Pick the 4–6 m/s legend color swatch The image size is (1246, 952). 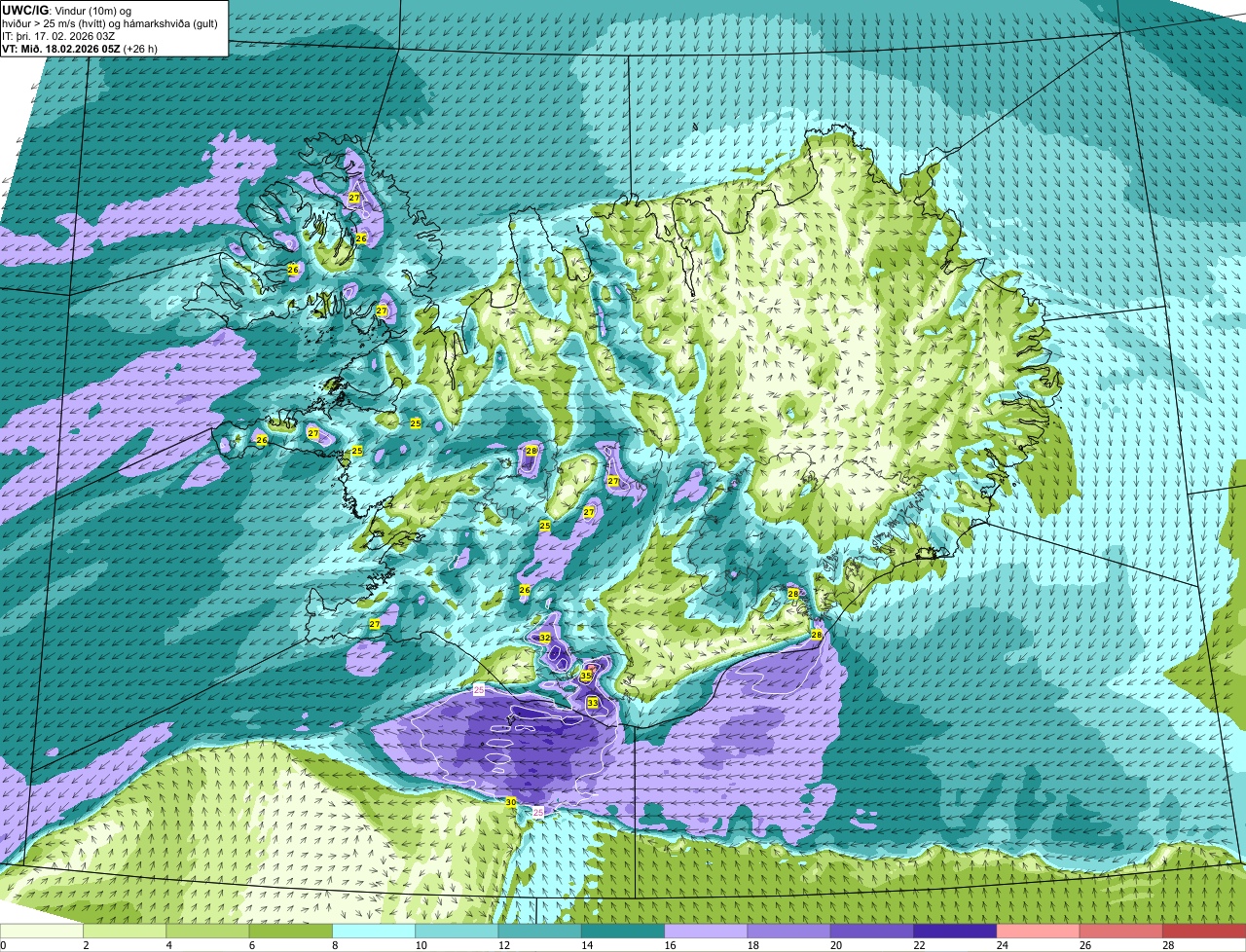point(207,932)
